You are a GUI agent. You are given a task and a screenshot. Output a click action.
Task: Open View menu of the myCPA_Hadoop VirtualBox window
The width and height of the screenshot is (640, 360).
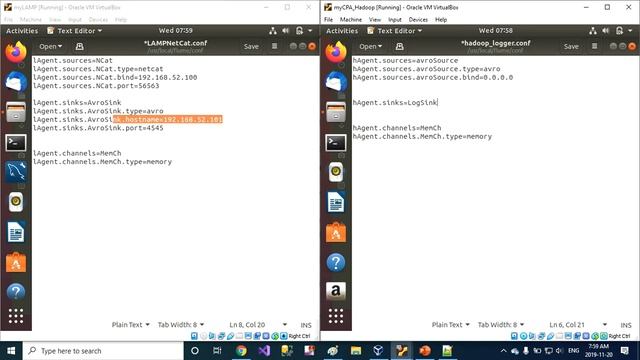tap(375, 20)
